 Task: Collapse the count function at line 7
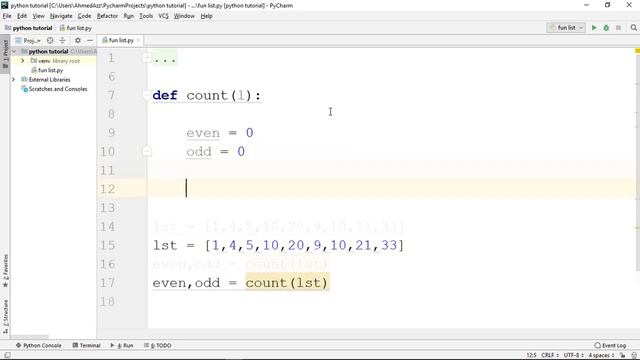(x=147, y=96)
